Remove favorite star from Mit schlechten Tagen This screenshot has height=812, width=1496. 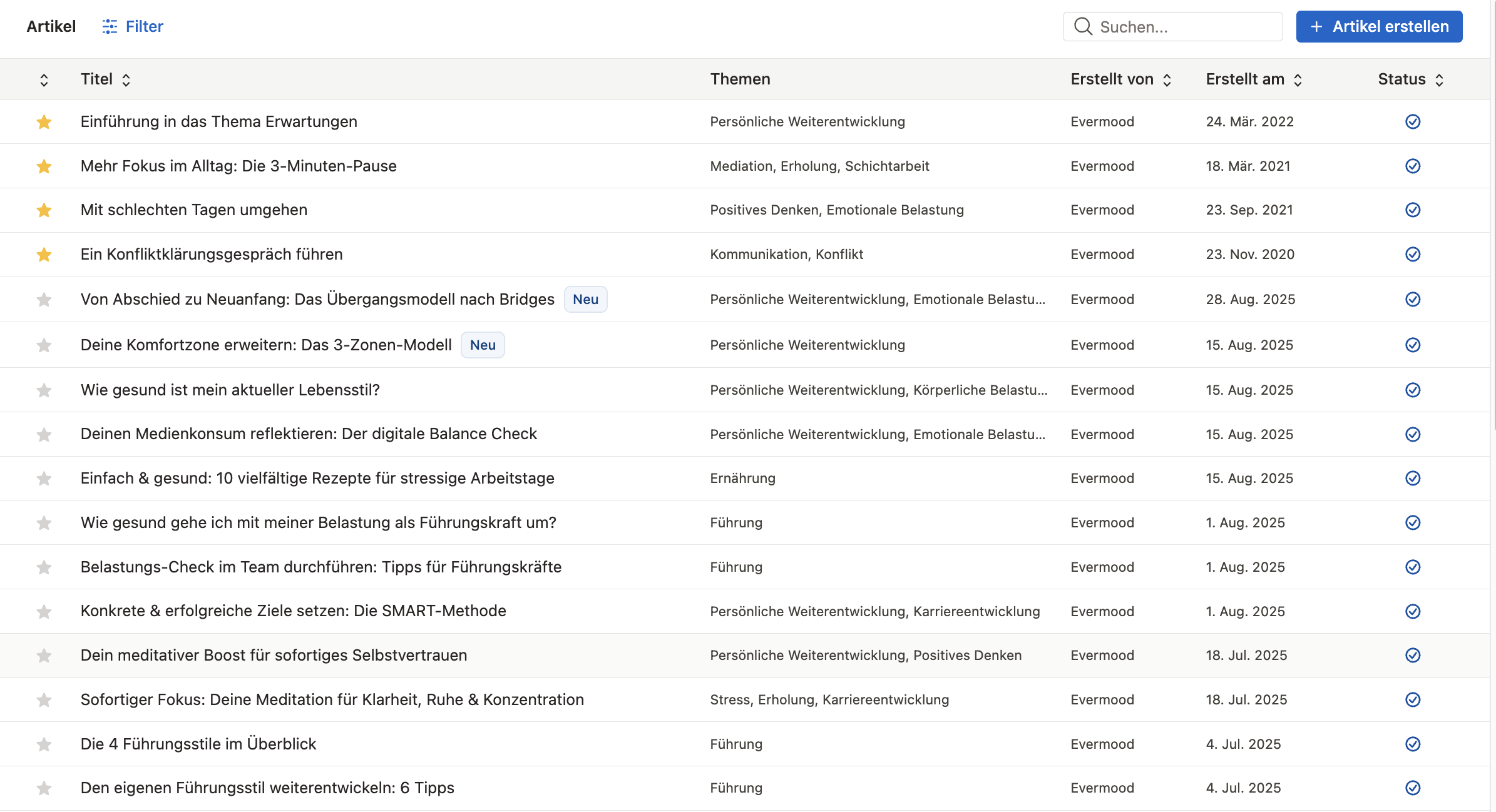click(x=44, y=210)
